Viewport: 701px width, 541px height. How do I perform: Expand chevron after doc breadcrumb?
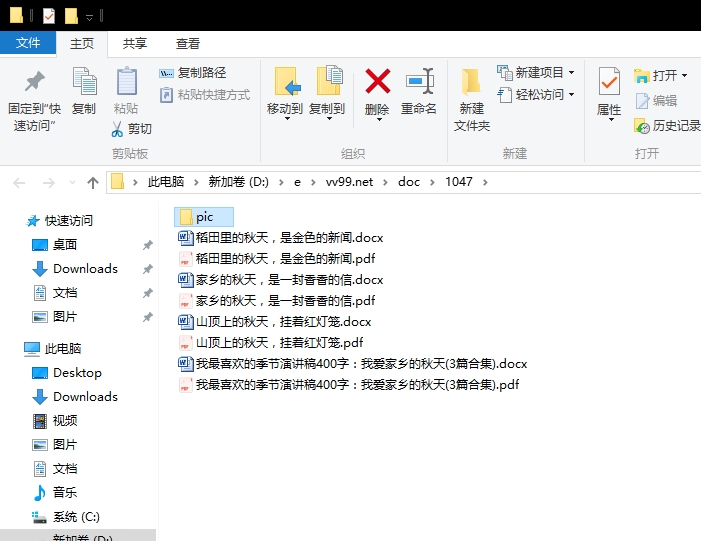tap(432, 182)
